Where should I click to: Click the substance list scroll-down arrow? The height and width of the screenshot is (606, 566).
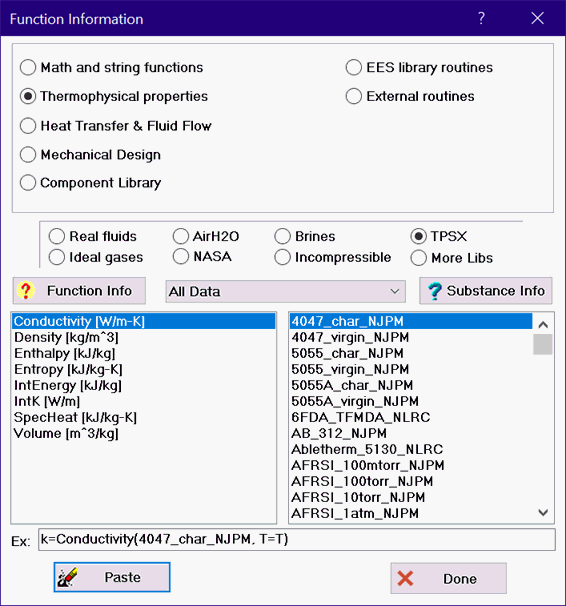point(543,513)
